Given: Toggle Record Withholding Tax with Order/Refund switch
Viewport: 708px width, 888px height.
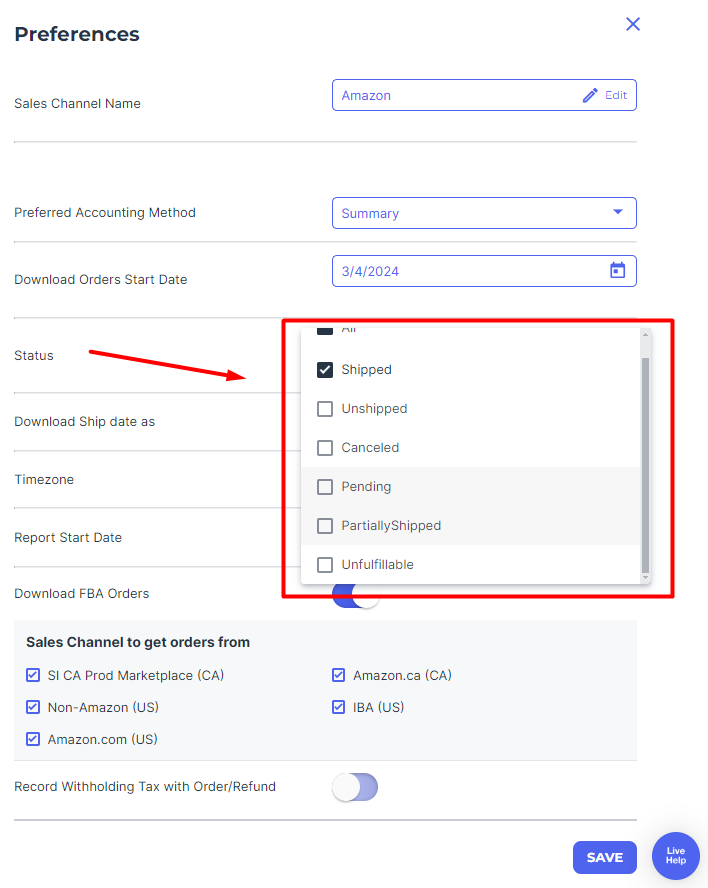Looking at the screenshot, I should point(355,787).
